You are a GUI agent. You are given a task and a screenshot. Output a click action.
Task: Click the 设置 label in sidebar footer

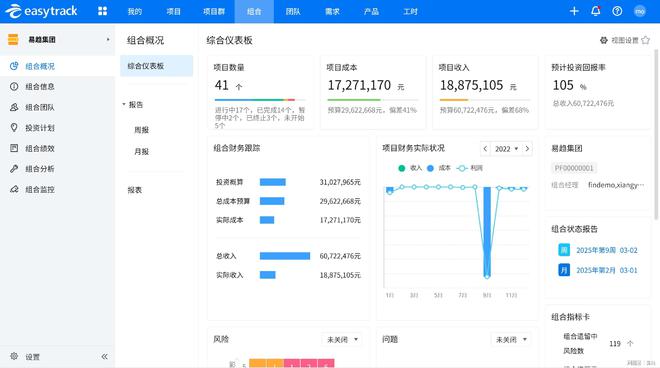click(x=32, y=357)
